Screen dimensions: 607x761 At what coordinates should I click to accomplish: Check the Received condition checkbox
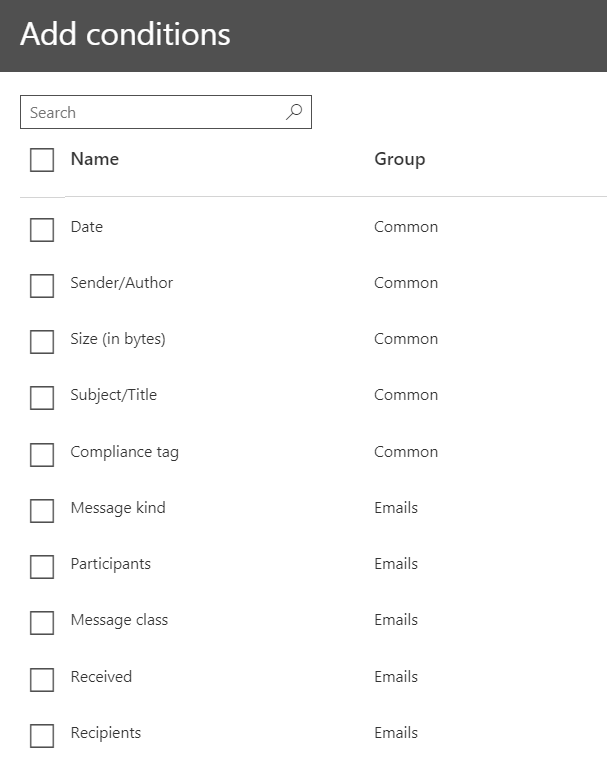click(42, 679)
